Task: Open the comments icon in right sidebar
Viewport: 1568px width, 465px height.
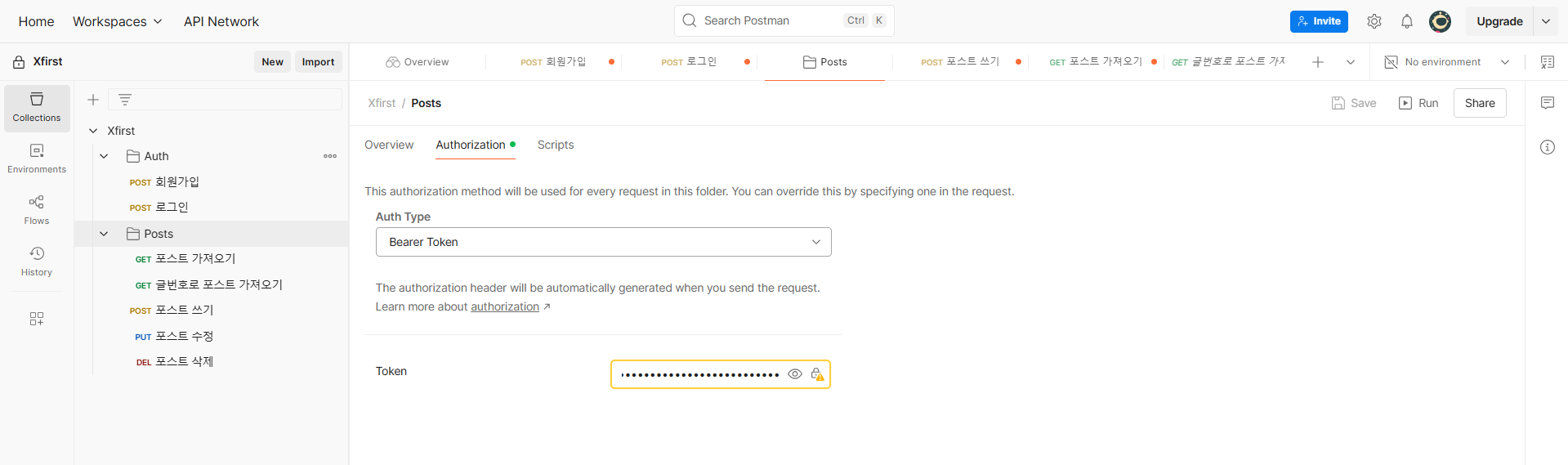Action: click(x=1548, y=103)
